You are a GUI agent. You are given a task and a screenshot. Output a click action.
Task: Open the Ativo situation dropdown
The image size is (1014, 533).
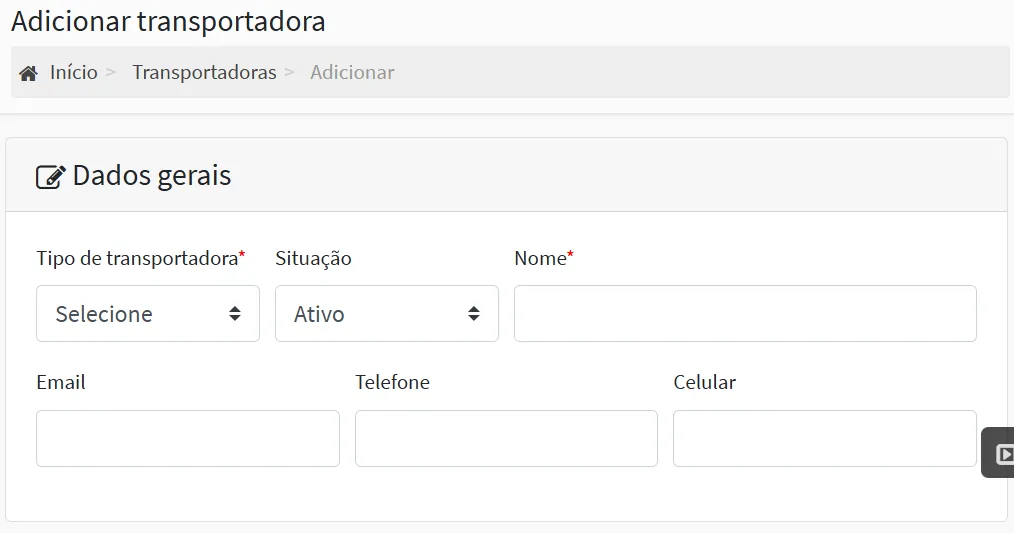[x=387, y=314]
